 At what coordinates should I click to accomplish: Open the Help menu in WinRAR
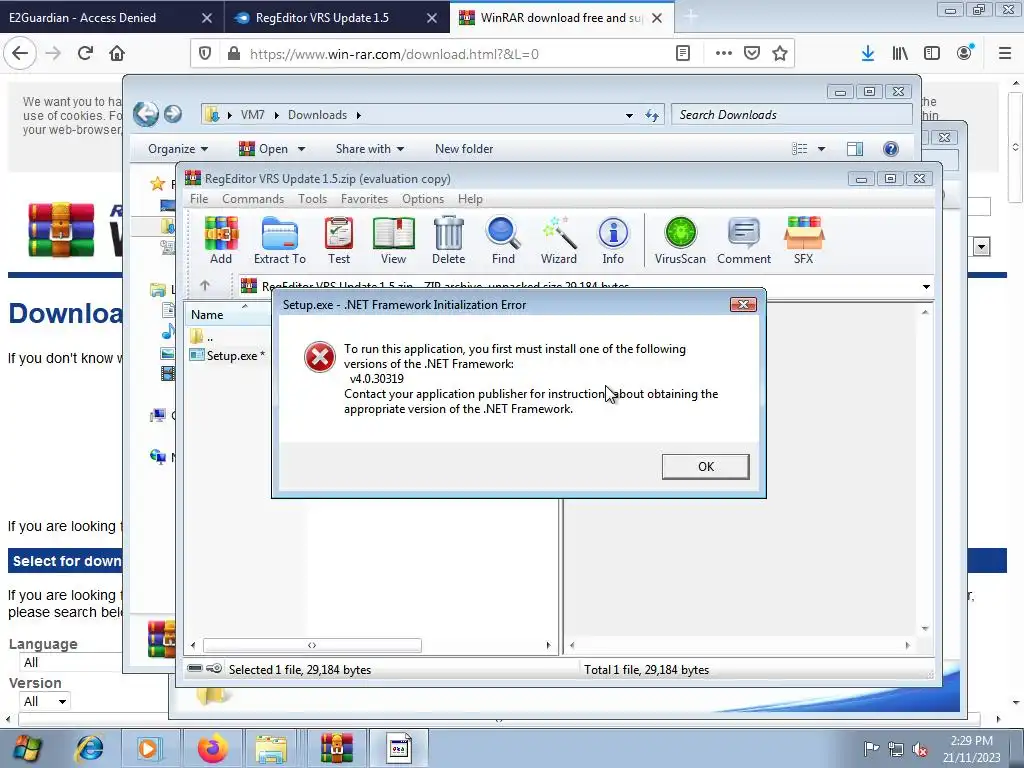coord(470,199)
